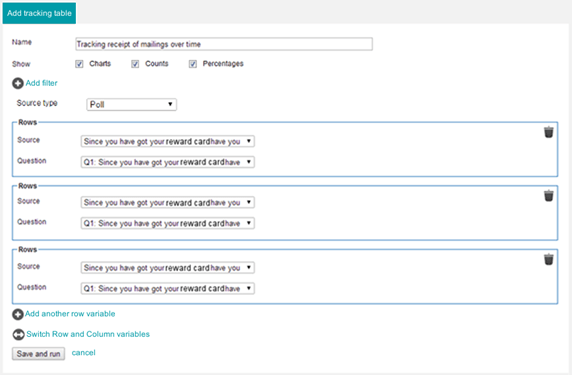Click the Save and run button
This screenshot has width=572, height=375.
click(38, 354)
